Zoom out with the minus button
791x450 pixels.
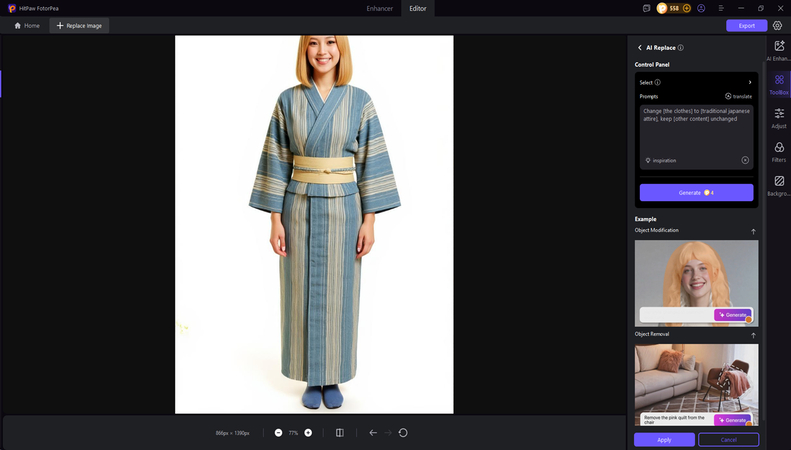click(x=279, y=433)
